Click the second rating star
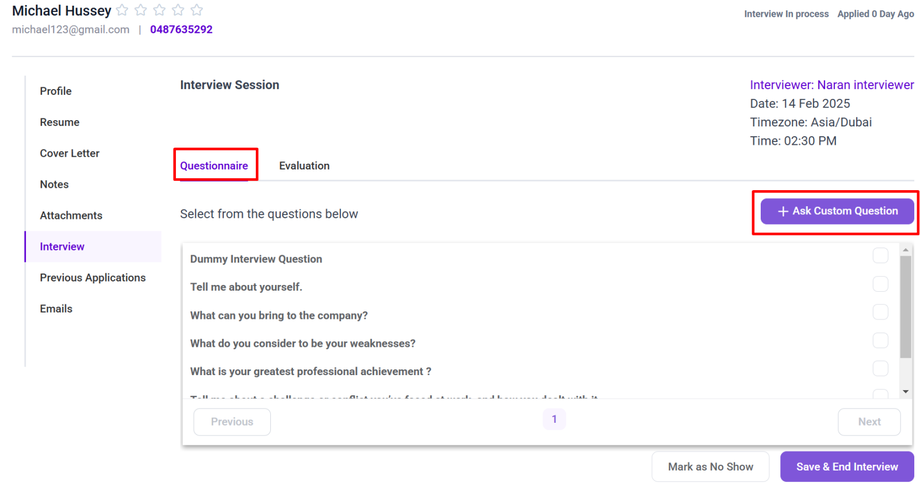This screenshot has height=486, width=920. click(141, 10)
